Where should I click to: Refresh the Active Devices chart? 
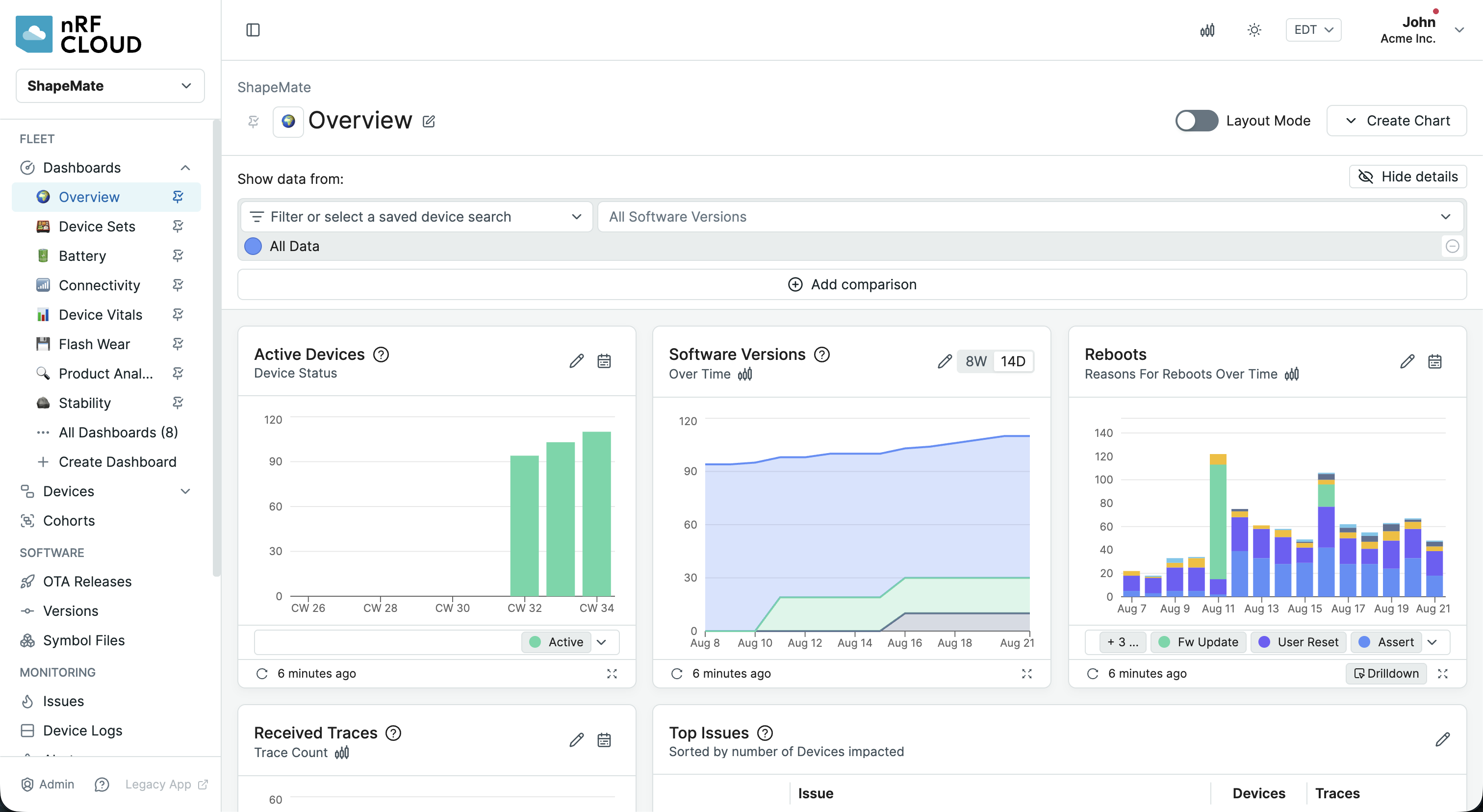coord(262,673)
